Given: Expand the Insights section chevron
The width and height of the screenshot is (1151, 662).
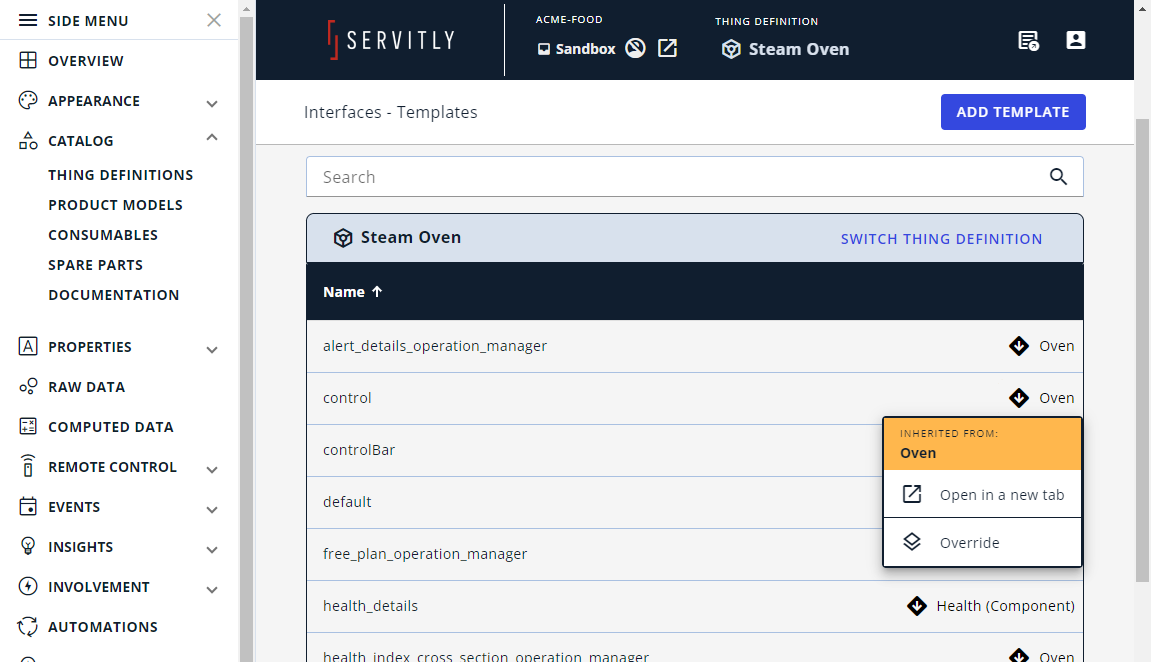Looking at the screenshot, I should pyautogui.click(x=212, y=550).
